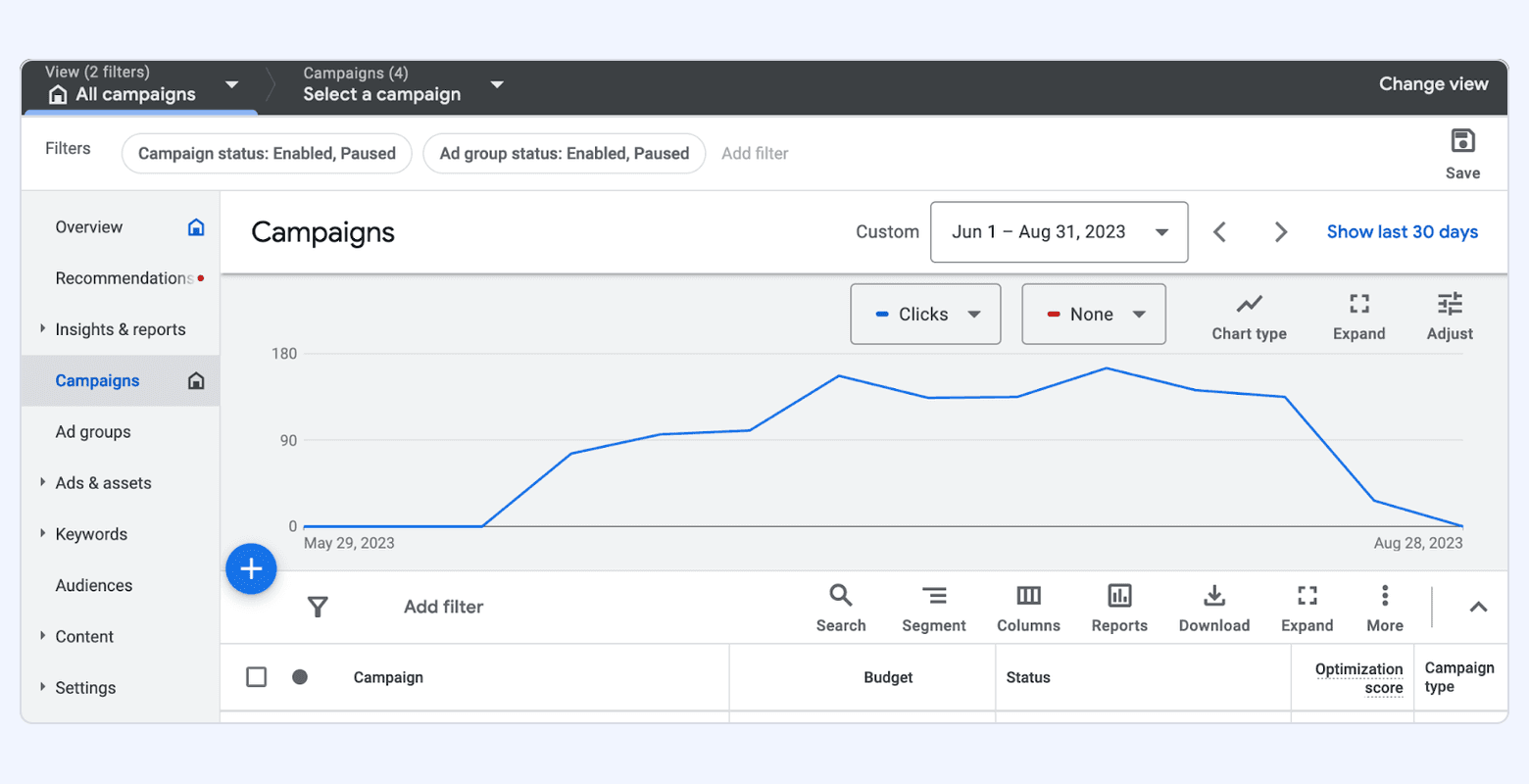
Task: Open the Jun 1 – Aug 31 date dropdown
Action: click(x=1059, y=231)
